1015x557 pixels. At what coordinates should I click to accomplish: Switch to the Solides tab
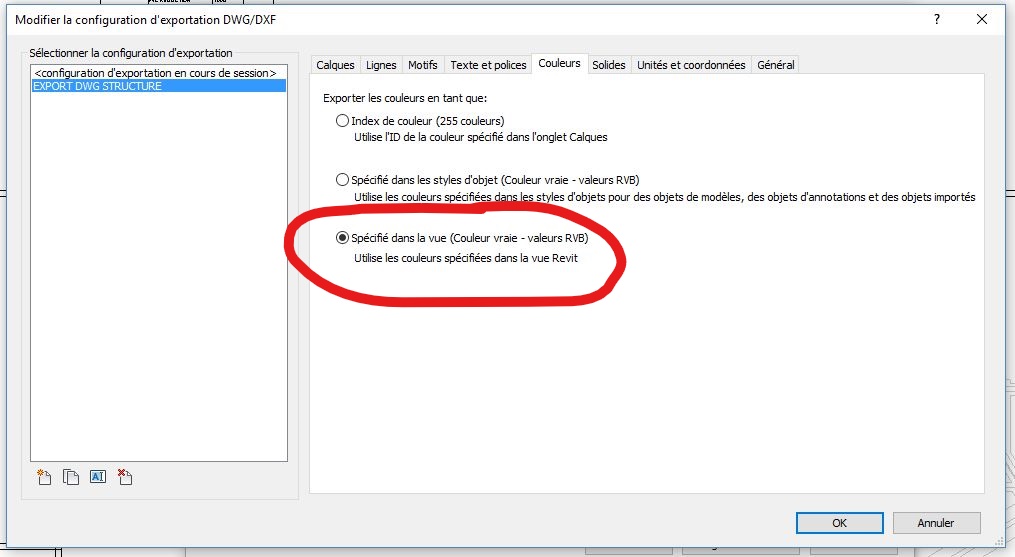click(609, 65)
